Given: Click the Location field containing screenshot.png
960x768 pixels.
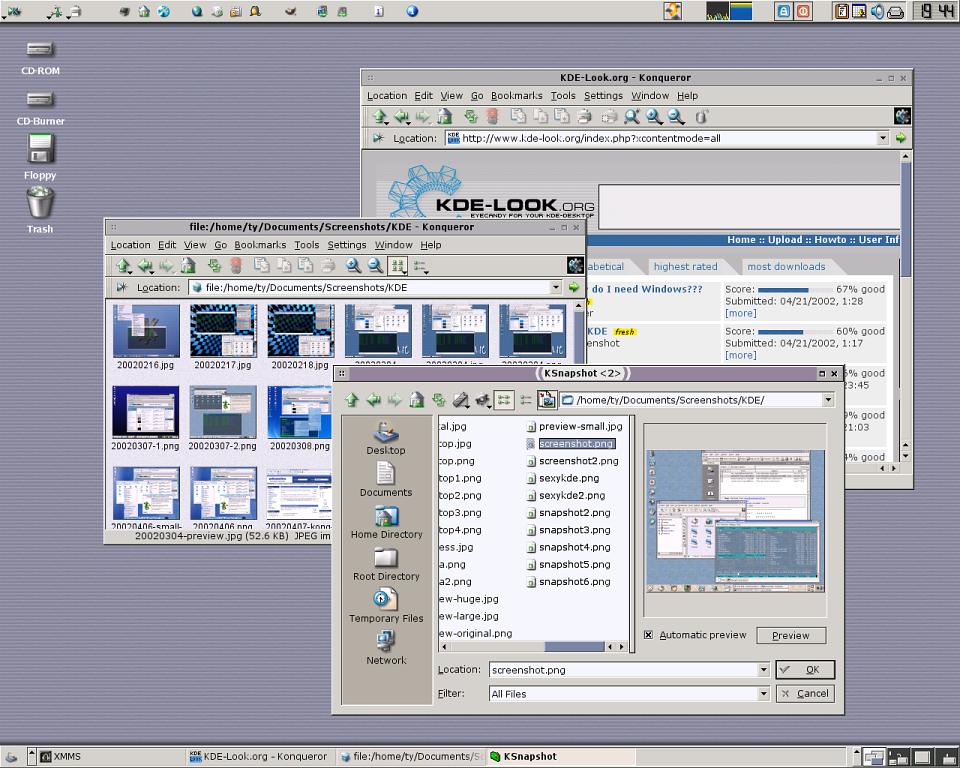Looking at the screenshot, I should point(623,670).
